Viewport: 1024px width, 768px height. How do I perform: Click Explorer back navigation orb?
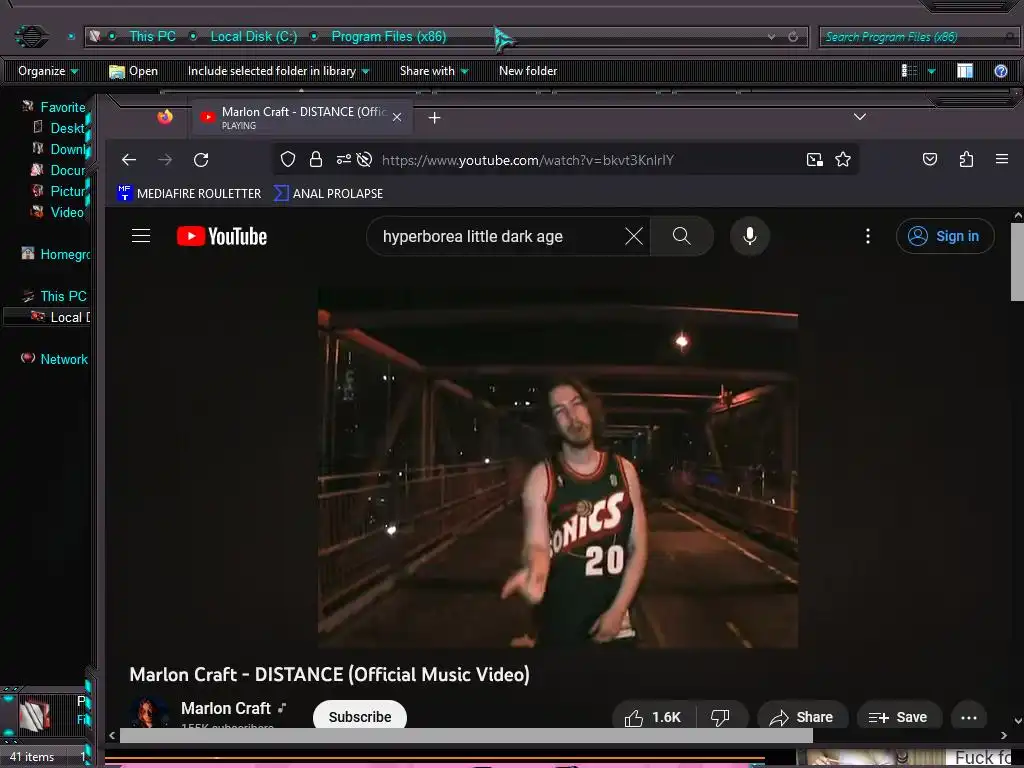coord(31,35)
